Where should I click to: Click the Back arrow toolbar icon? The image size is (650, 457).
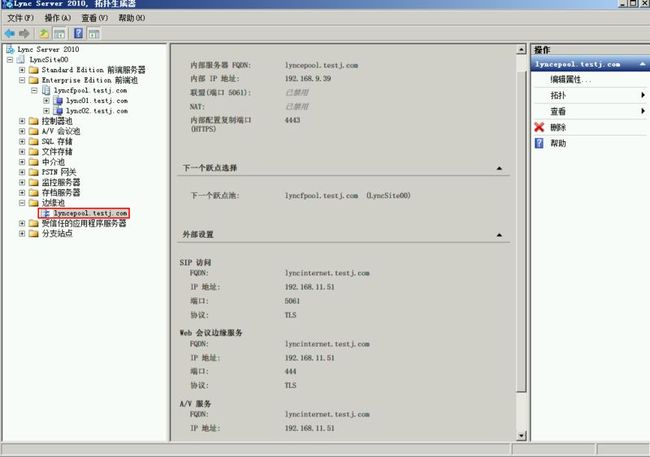[10, 34]
